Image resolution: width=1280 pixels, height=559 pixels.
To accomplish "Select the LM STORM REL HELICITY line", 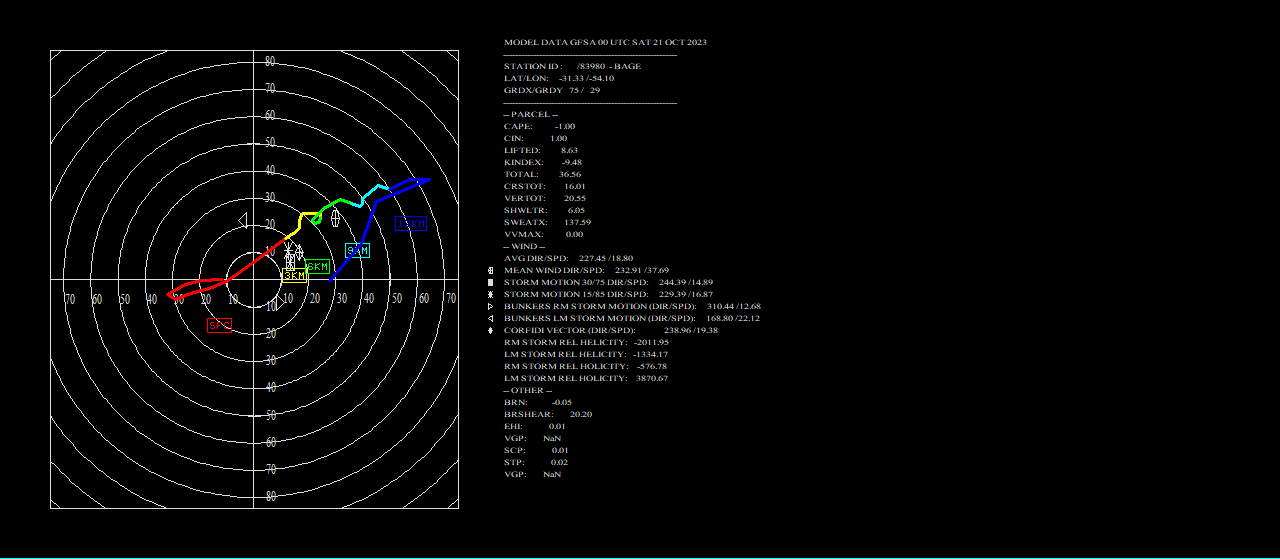I will 586,354.
